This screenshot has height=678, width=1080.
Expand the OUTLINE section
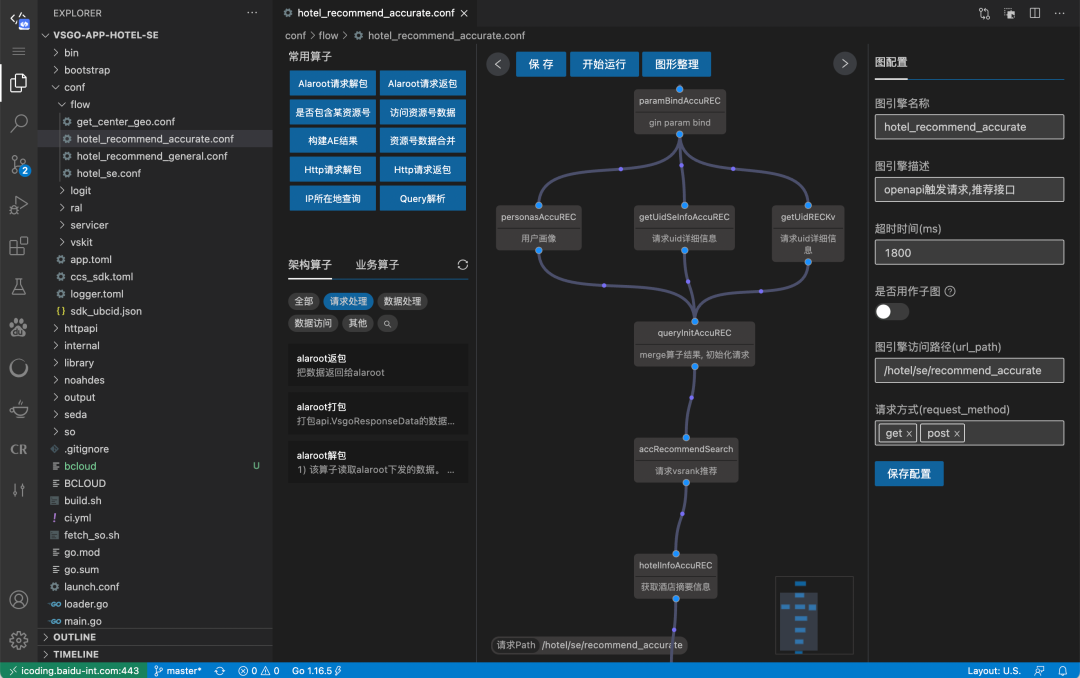tap(74, 637)
